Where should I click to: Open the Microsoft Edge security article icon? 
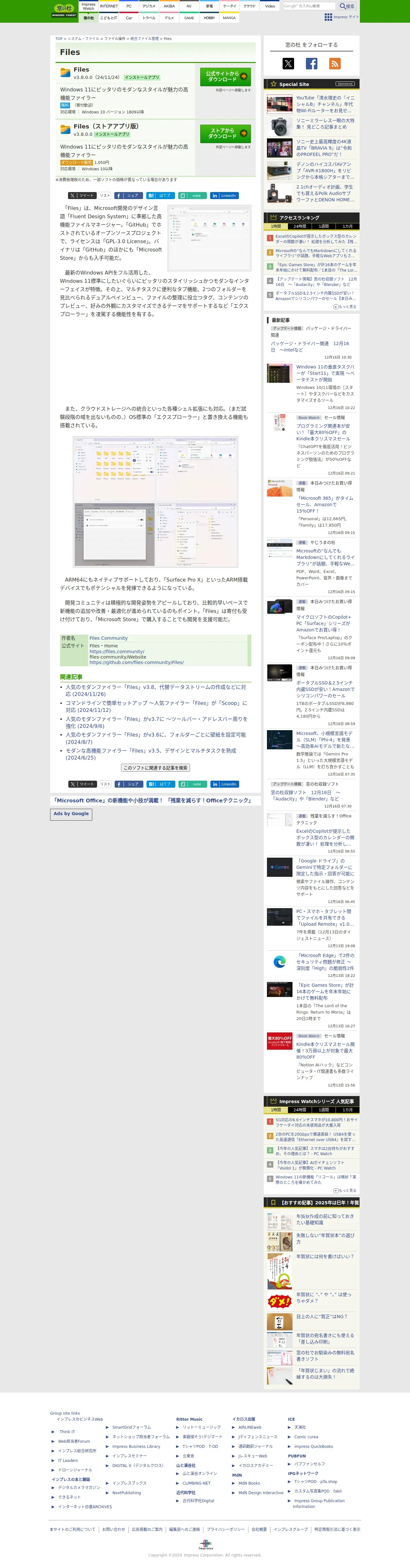point(279,962)
